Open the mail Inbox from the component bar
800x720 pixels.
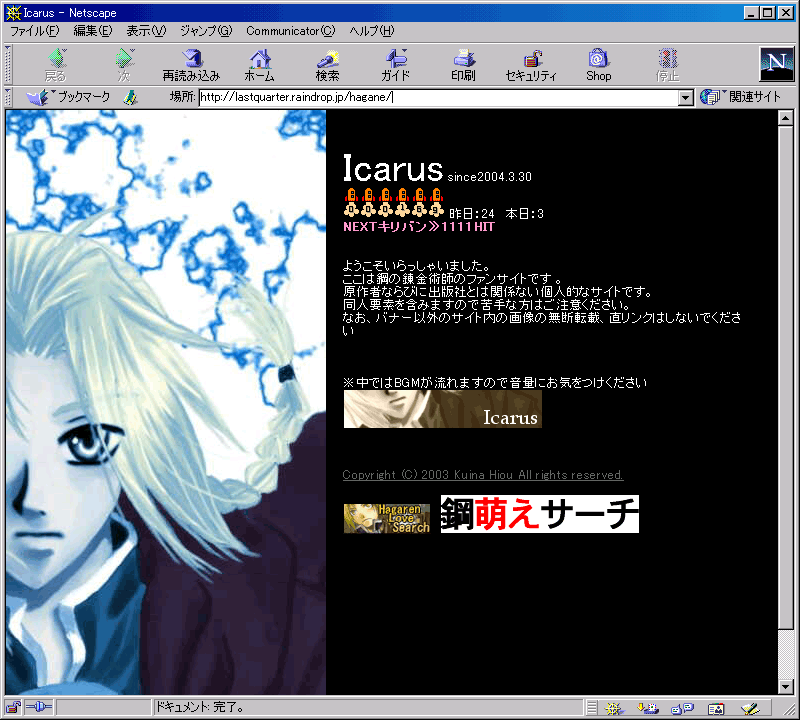pyautogui.click(x=647, y=708)
